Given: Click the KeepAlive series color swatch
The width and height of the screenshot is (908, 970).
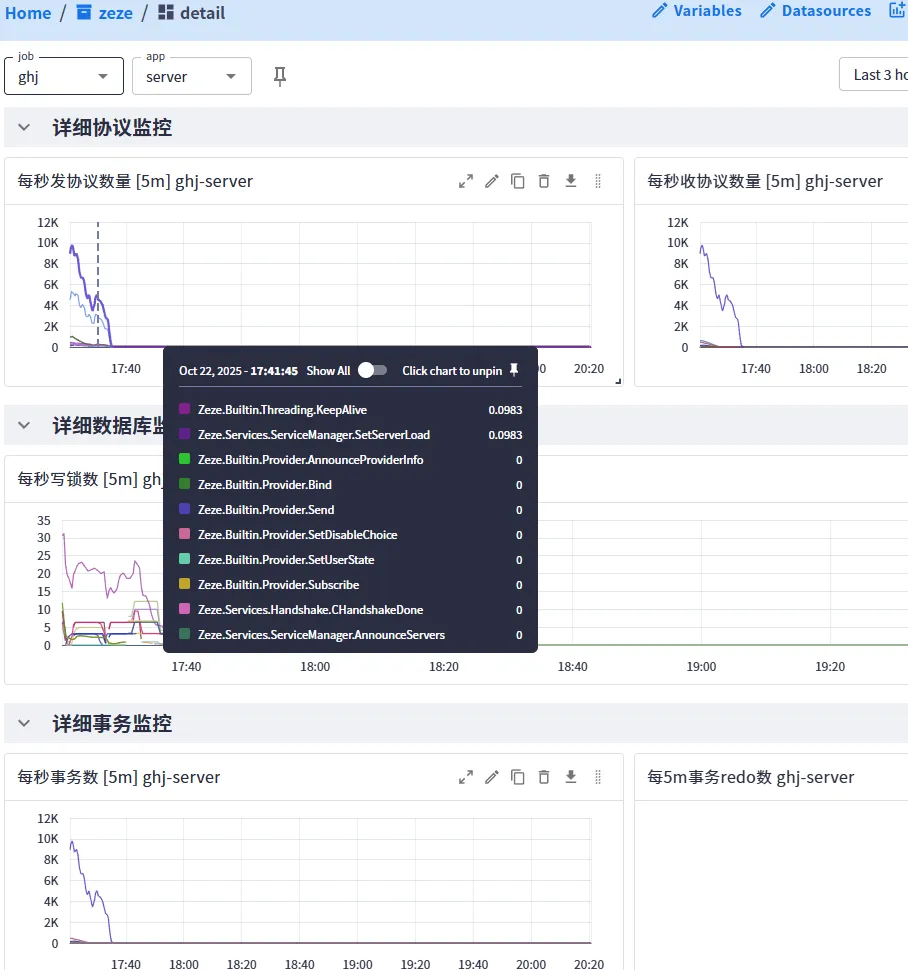Looking at the screenshot, I should coord(184,410).
